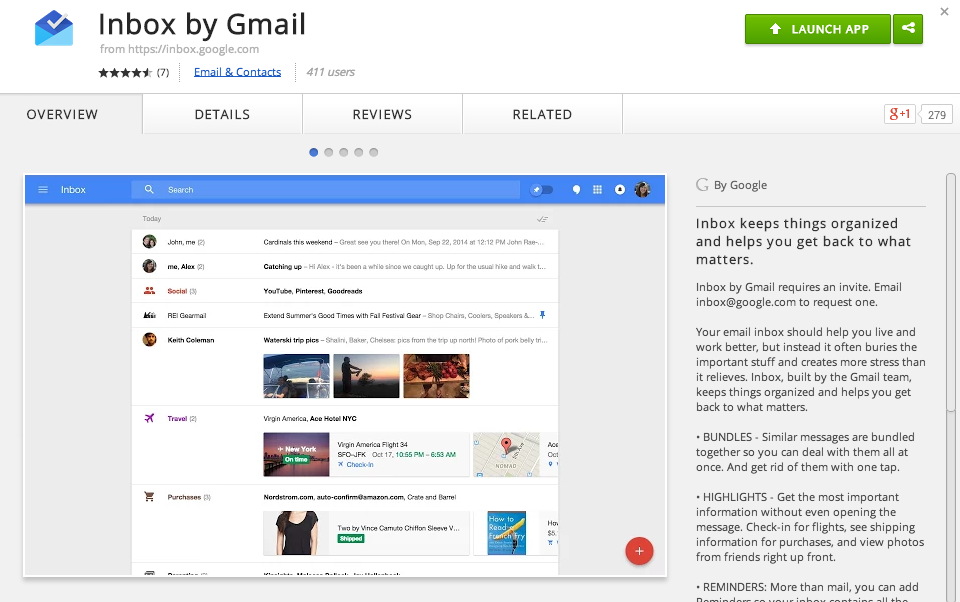Click the Inbox by Gmail app logo icon

click(53, 27)
